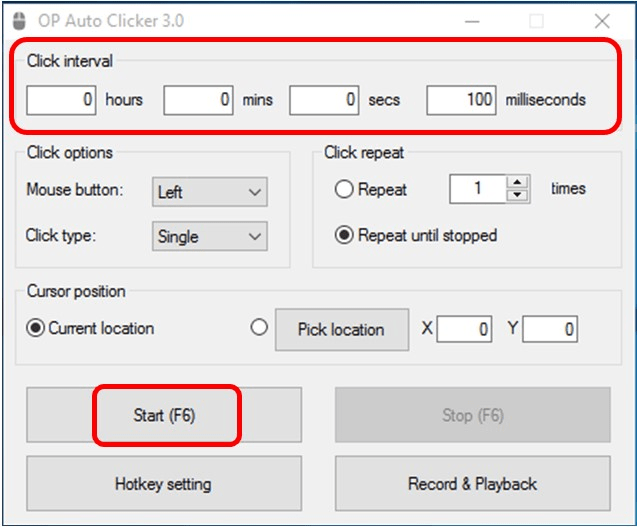Click the OP Auto Clicker mouse icon

click(18, 21)
